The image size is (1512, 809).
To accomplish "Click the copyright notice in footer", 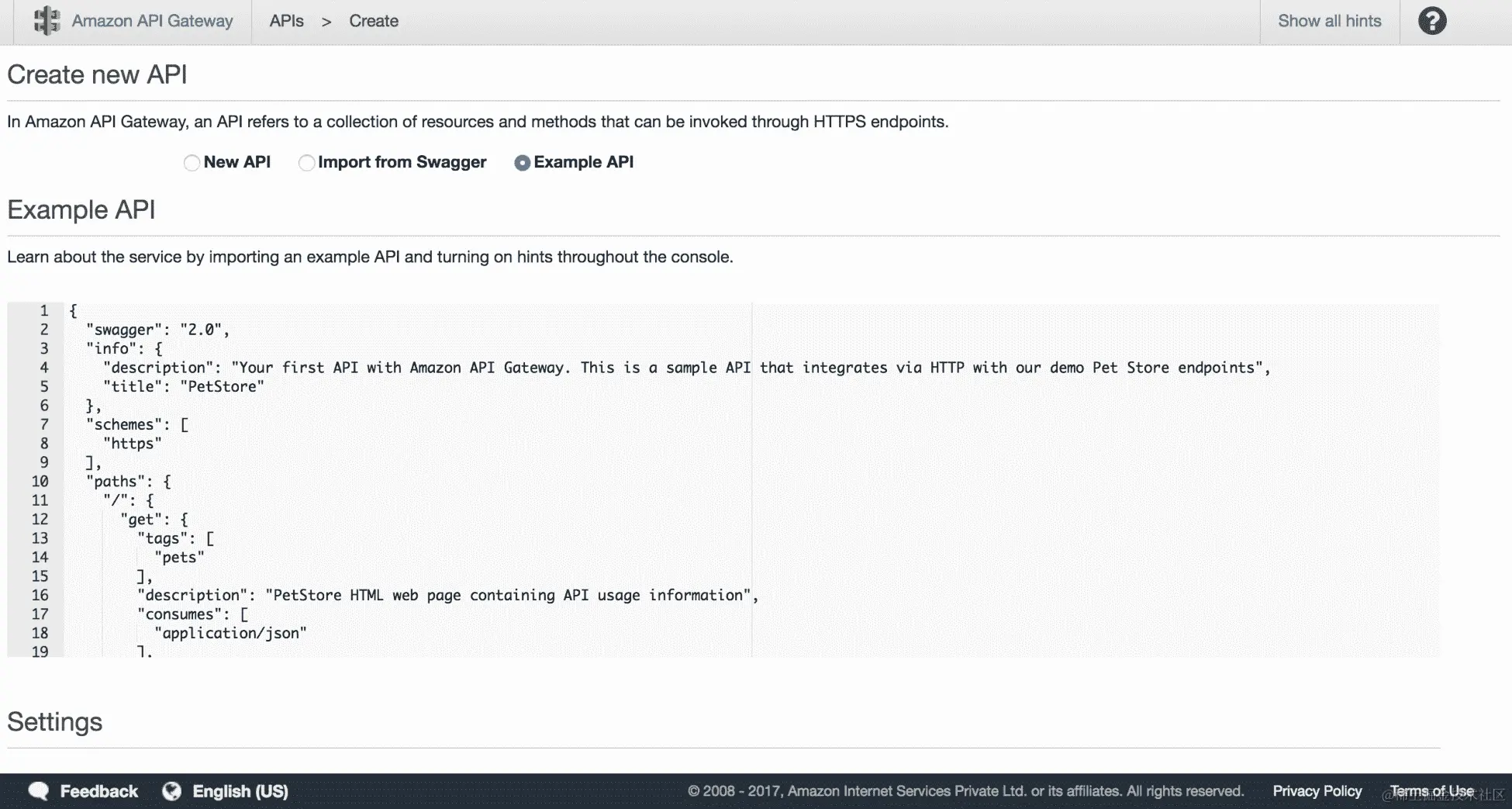I will (x=965, y=791).
